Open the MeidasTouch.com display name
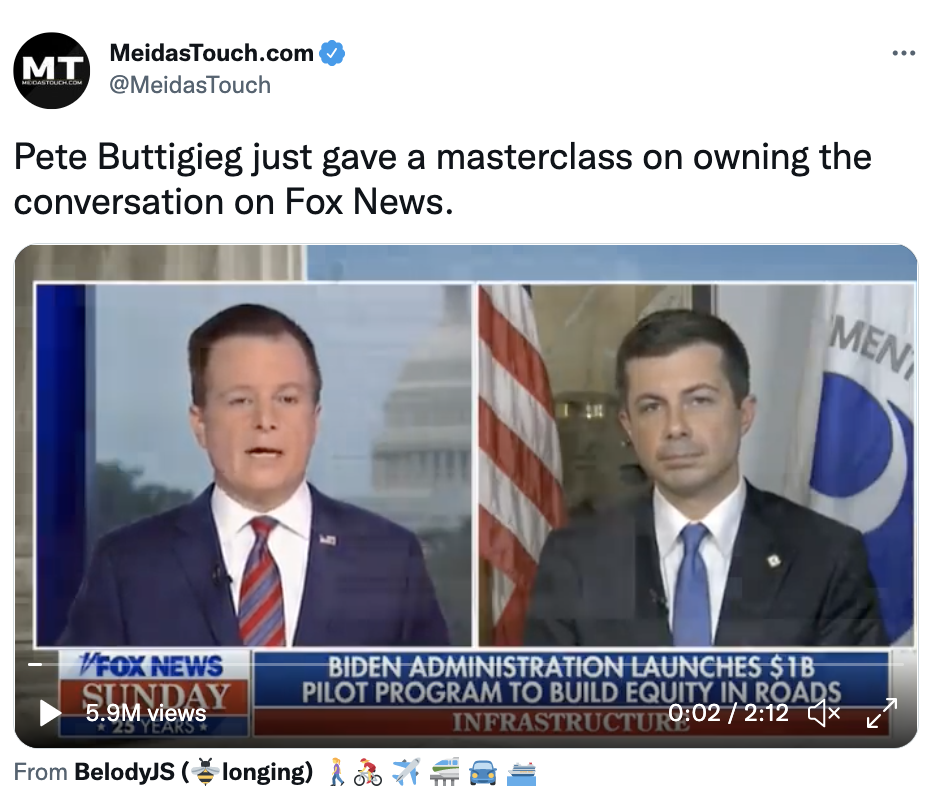The width and height of the screenshot is (940, 798). pyautogui.click(x=211, y=53)
